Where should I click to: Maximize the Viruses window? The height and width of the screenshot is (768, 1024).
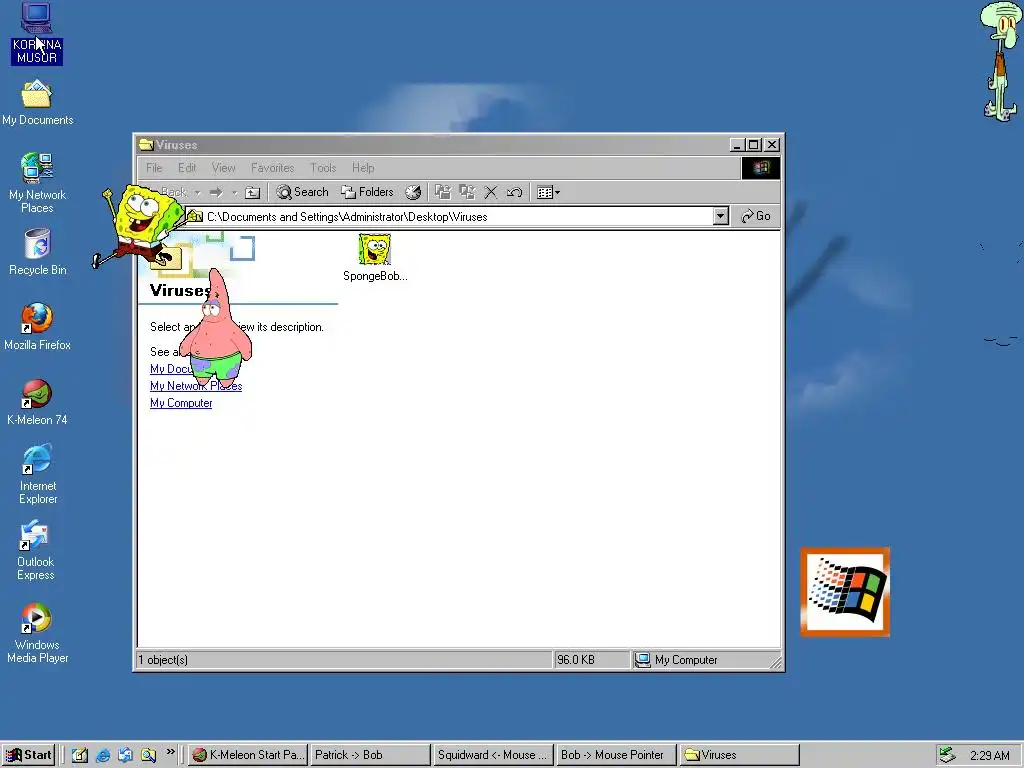click(x=754, y=145)
